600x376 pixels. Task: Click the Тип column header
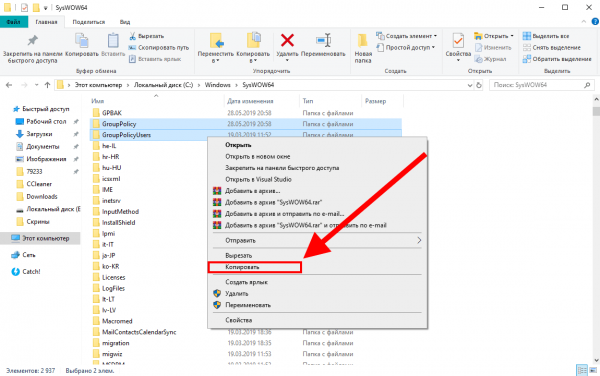pyautogui.click(x=308, y=101)
